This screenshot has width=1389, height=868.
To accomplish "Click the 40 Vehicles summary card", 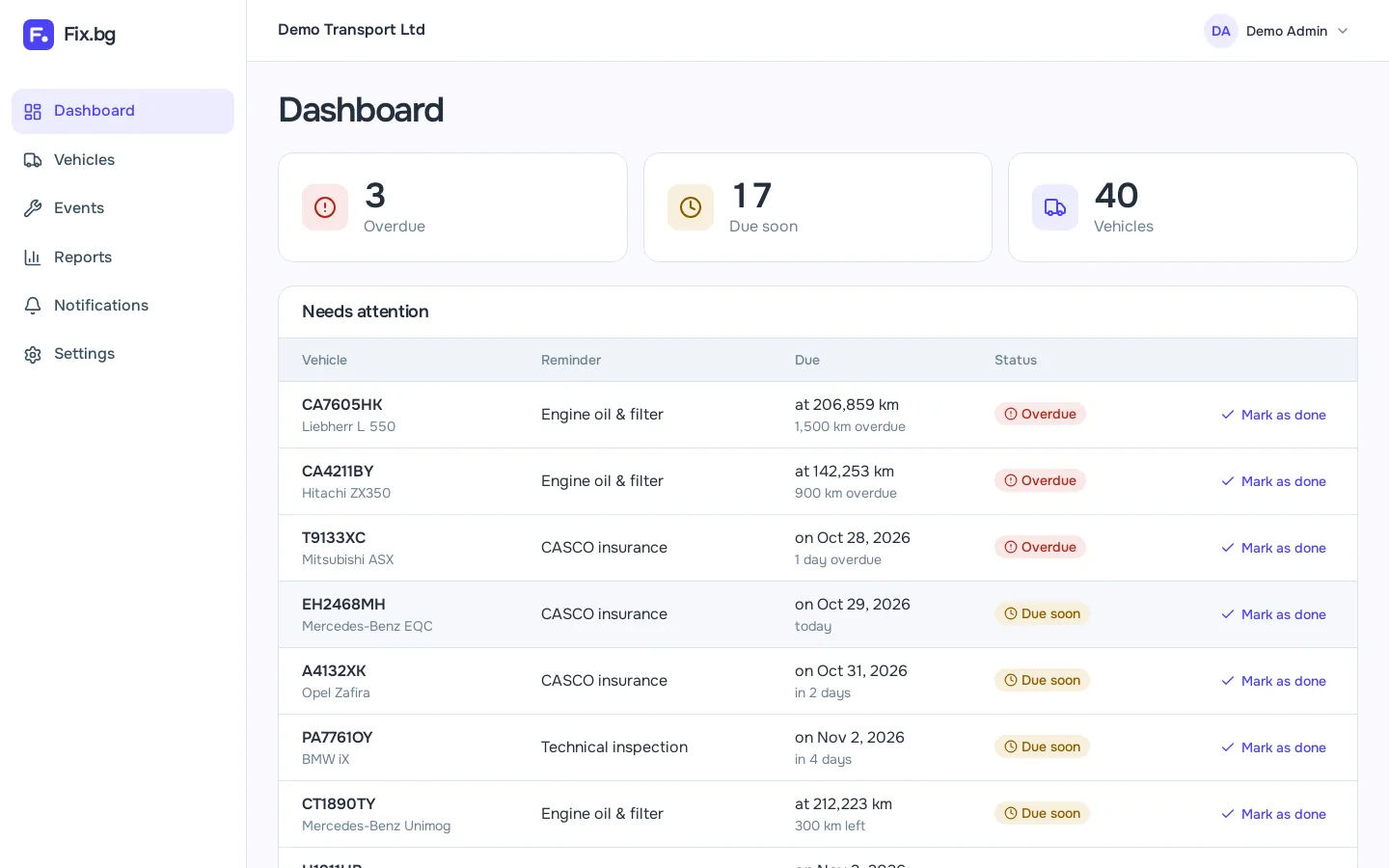I will [1183, 207].
